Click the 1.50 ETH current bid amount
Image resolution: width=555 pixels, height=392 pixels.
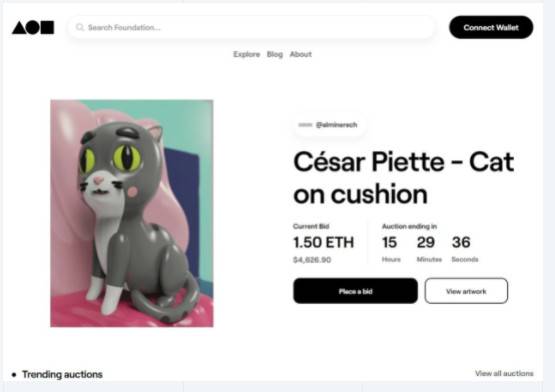pos(324,243)
